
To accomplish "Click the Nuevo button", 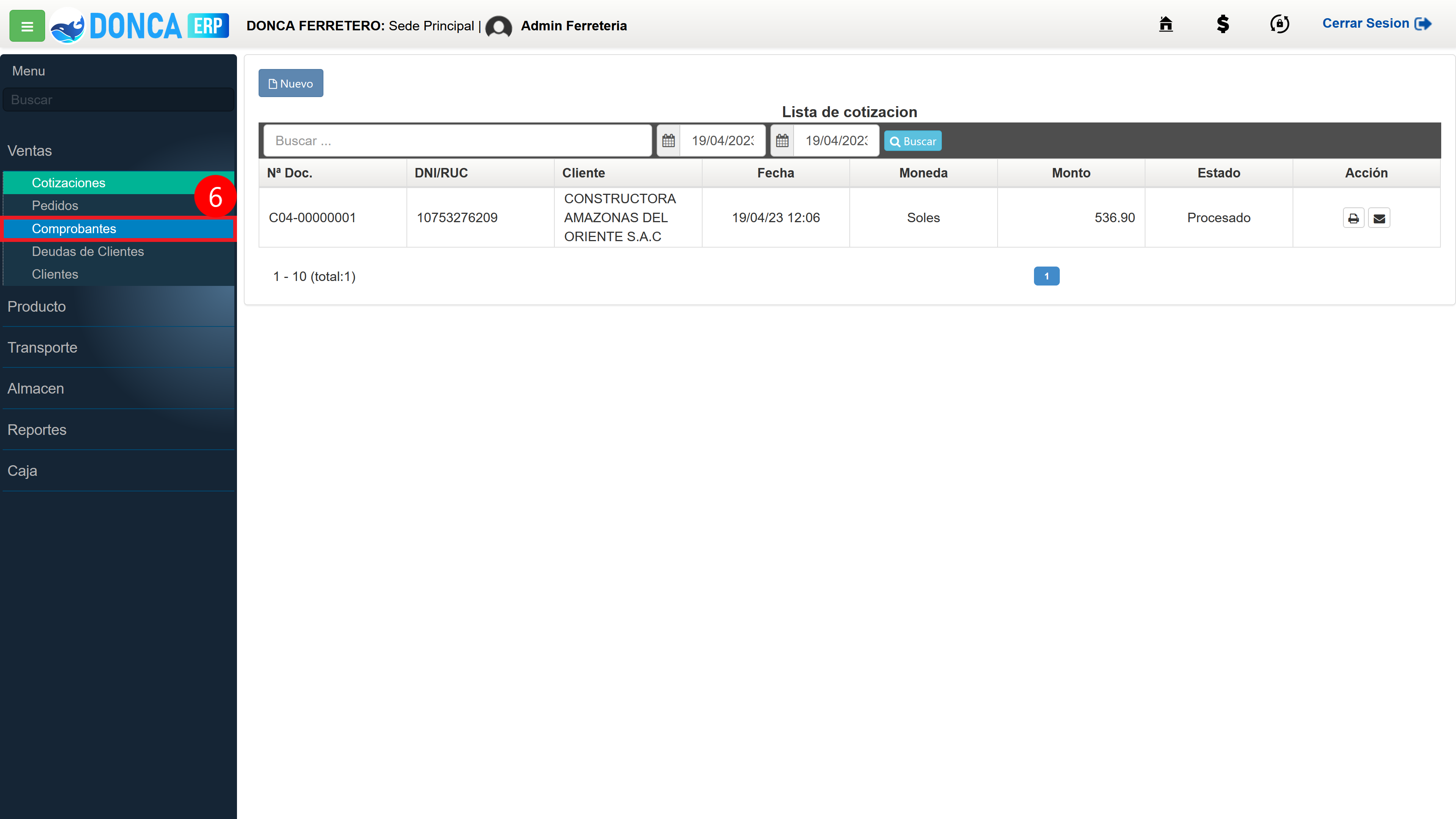I will (x=291, y=84).
